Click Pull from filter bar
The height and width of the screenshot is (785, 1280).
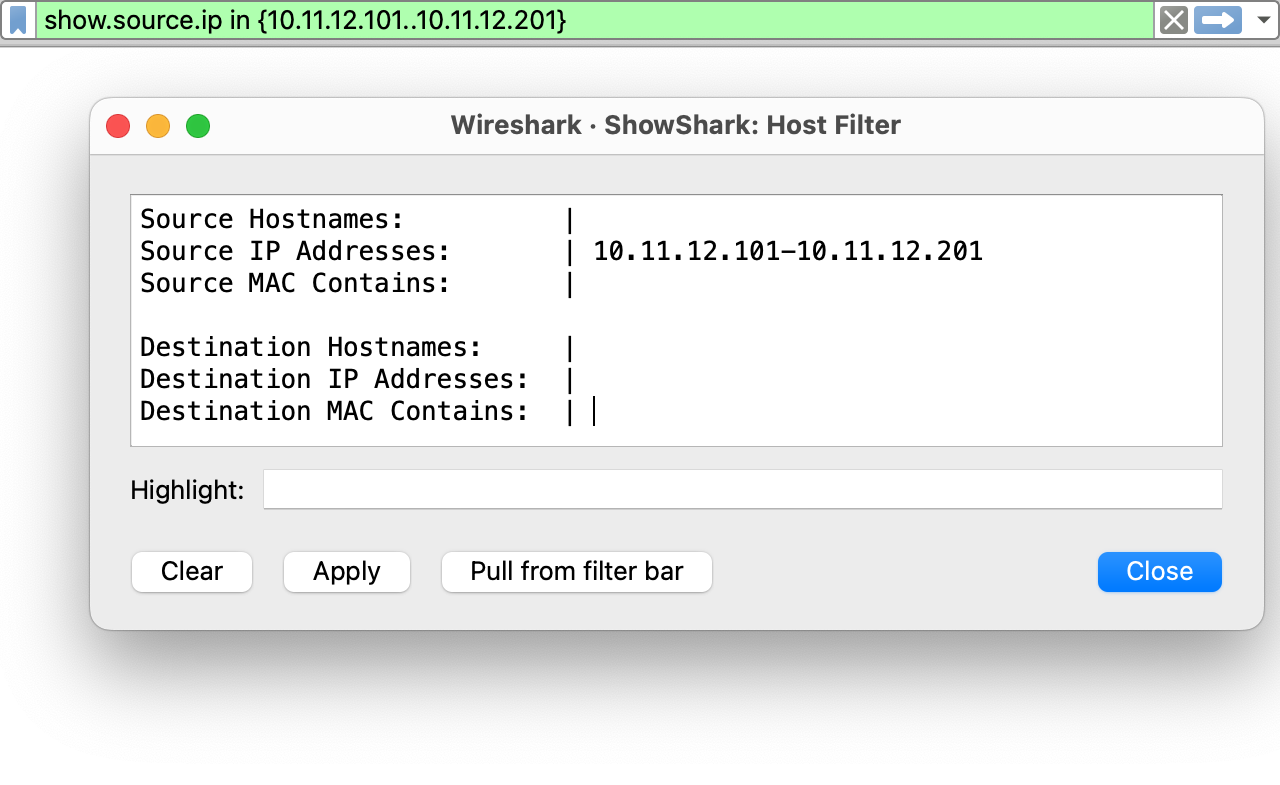pyautogui.click(x=576, y=571)
